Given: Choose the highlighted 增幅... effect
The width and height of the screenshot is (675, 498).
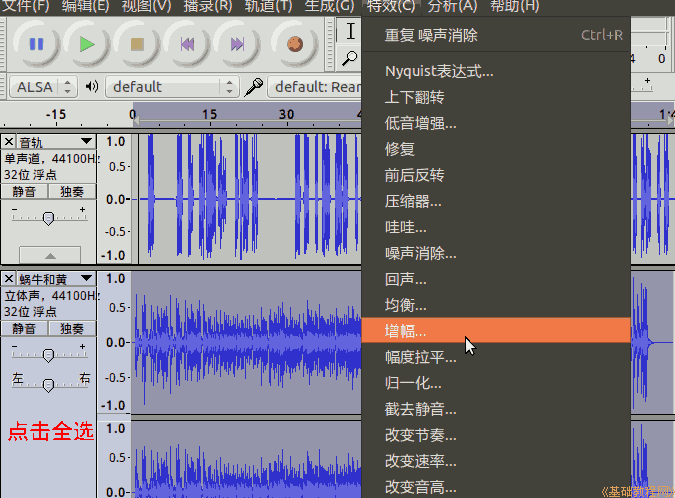Looking at the screenshot, I should click(496, 331).
